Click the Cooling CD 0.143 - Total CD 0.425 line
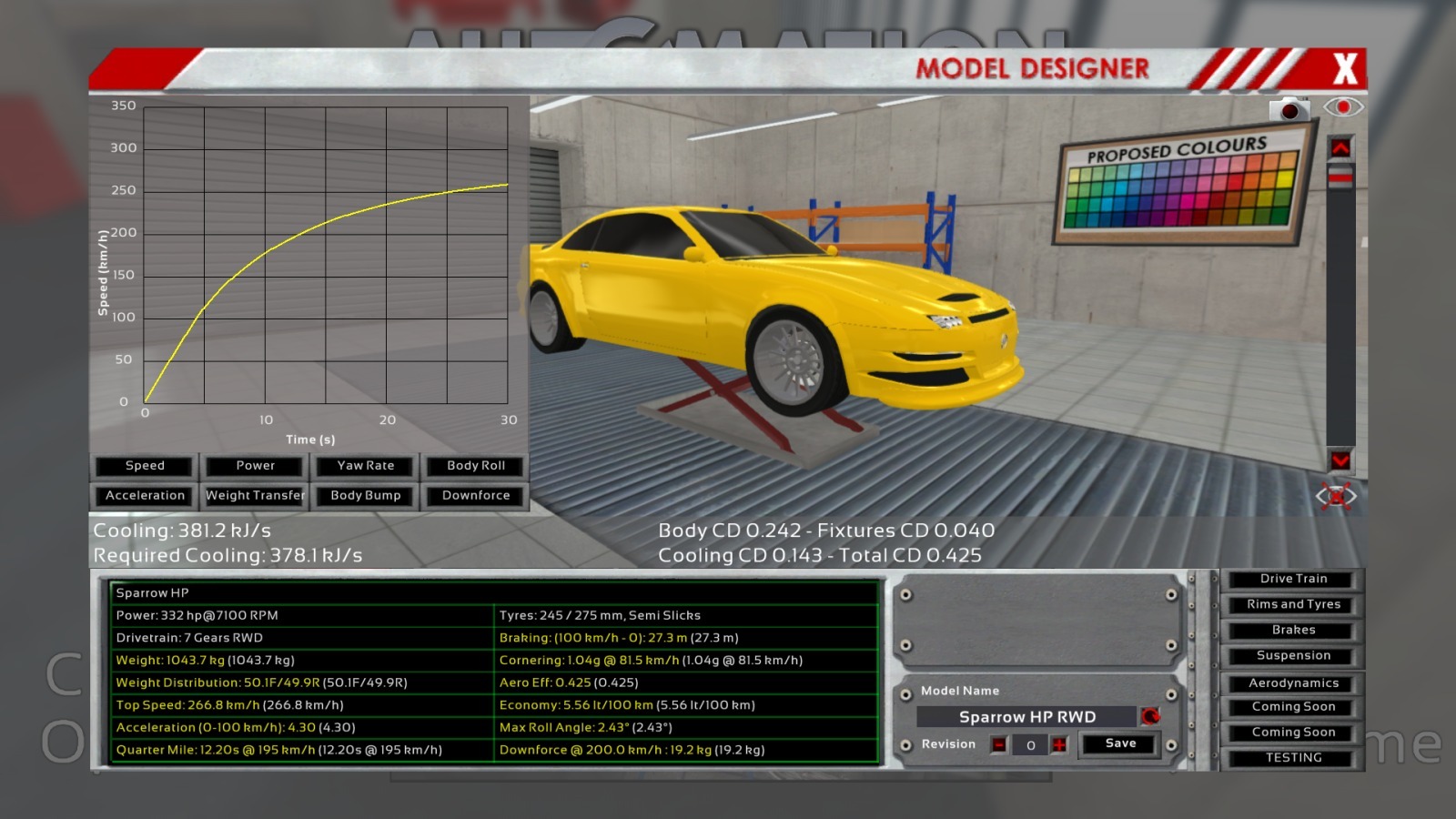 click(820, 555)
